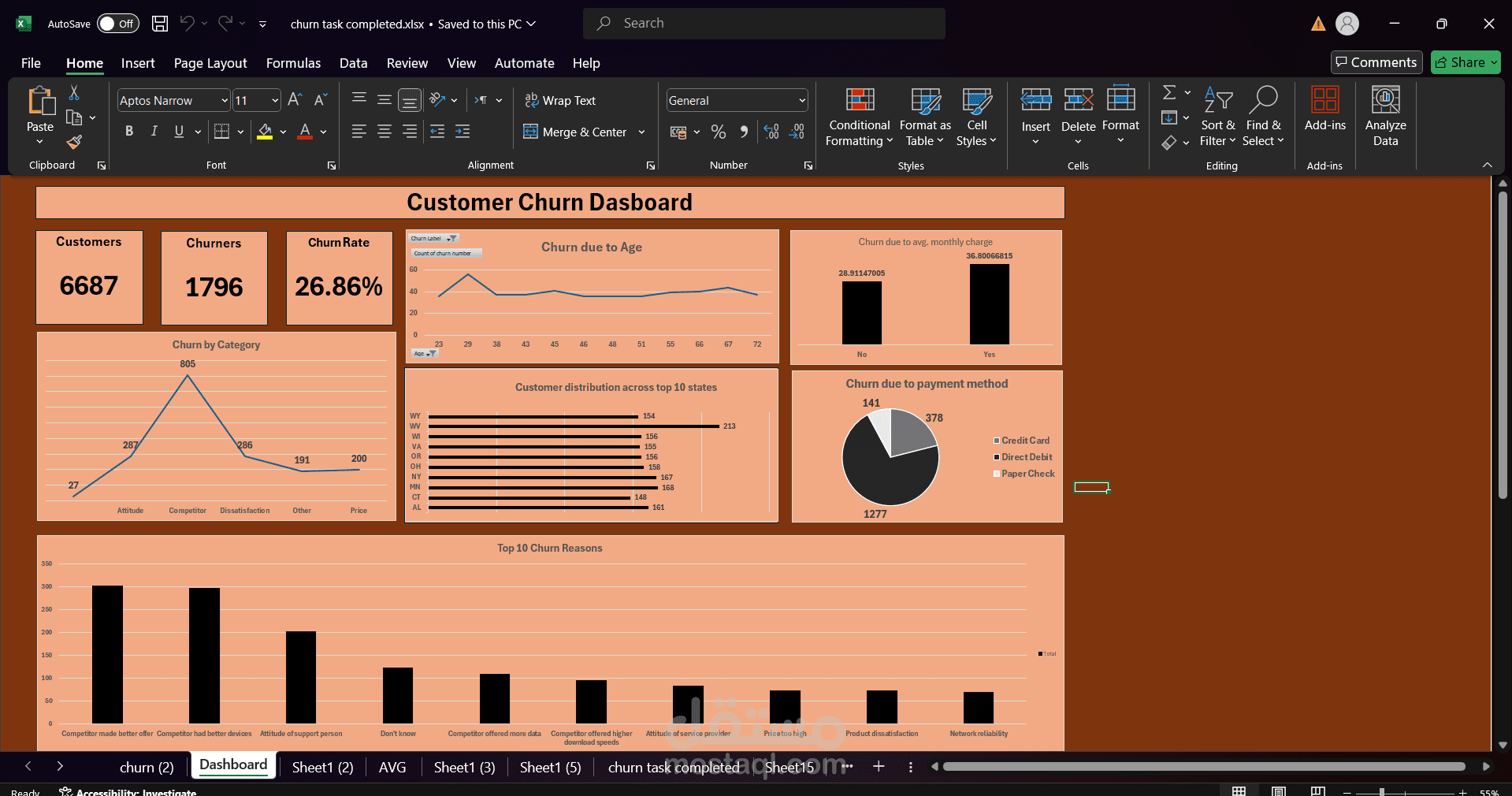The image size is (1512, 796).
Task: Switch to the AVG sheet tab
Action: click(x=392, y=767)
